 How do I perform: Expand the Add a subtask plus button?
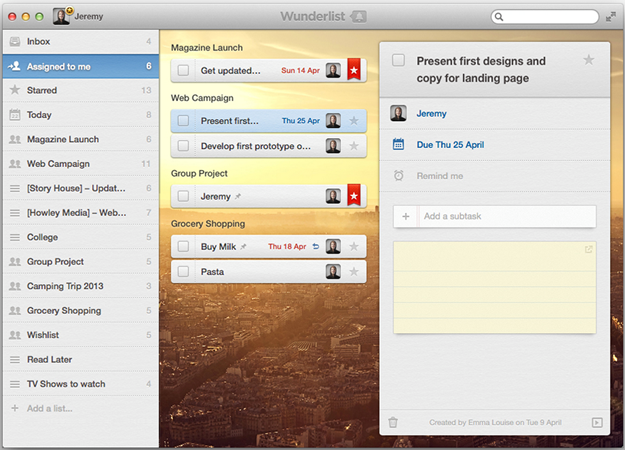pyautogui.click(x=405, y=216)
